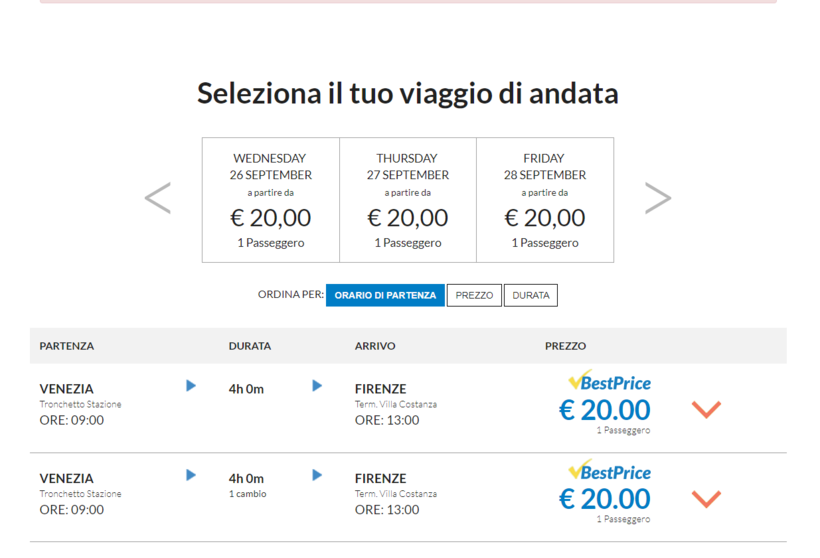Image resolution: width=820 pixels, height=558 pixels.
Task: Click blue arrow after second VENEZIA departure
Action: point(191,476)
